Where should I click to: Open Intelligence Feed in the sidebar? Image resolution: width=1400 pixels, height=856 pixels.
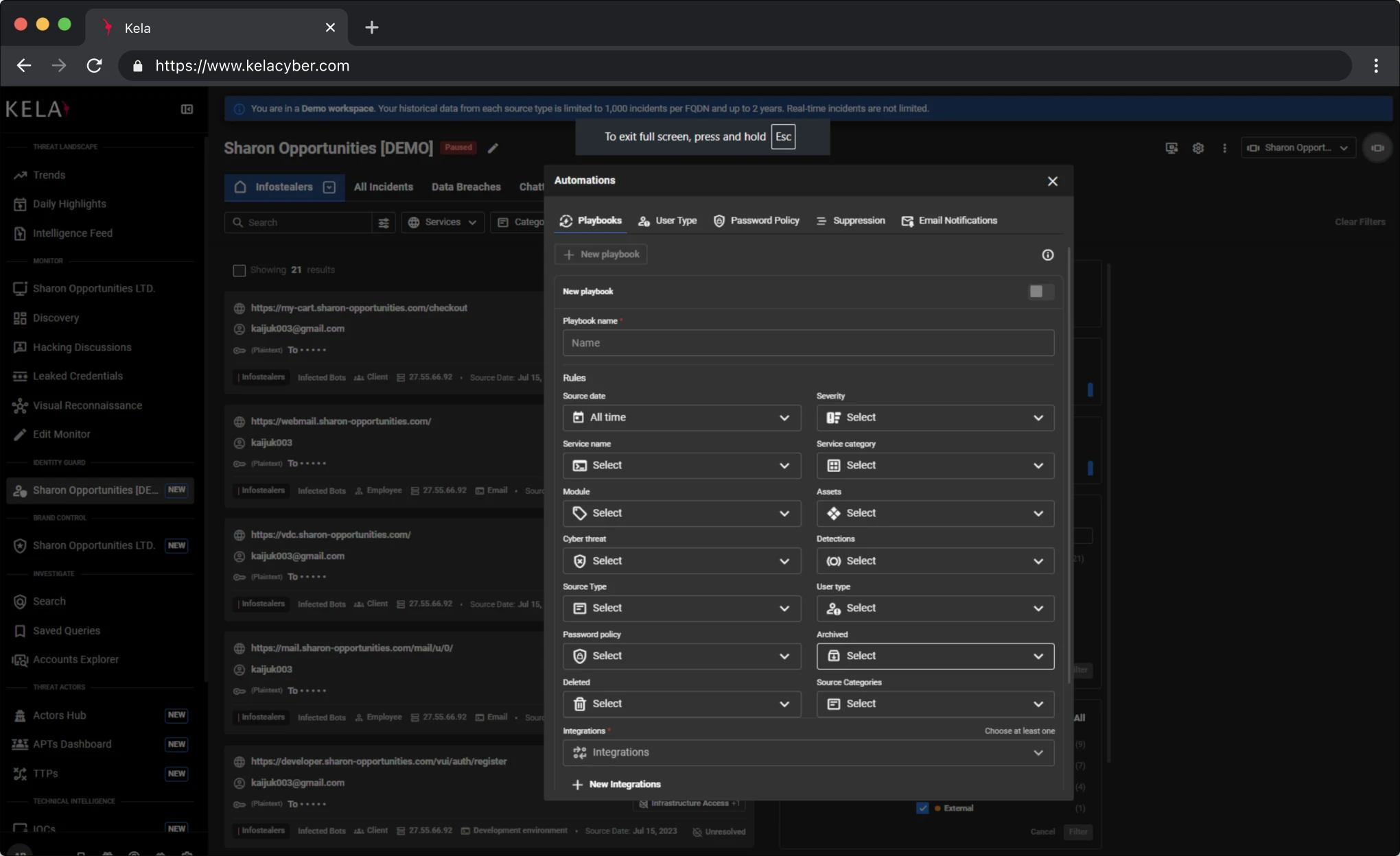pyautogui.click(x=73, y=233)
